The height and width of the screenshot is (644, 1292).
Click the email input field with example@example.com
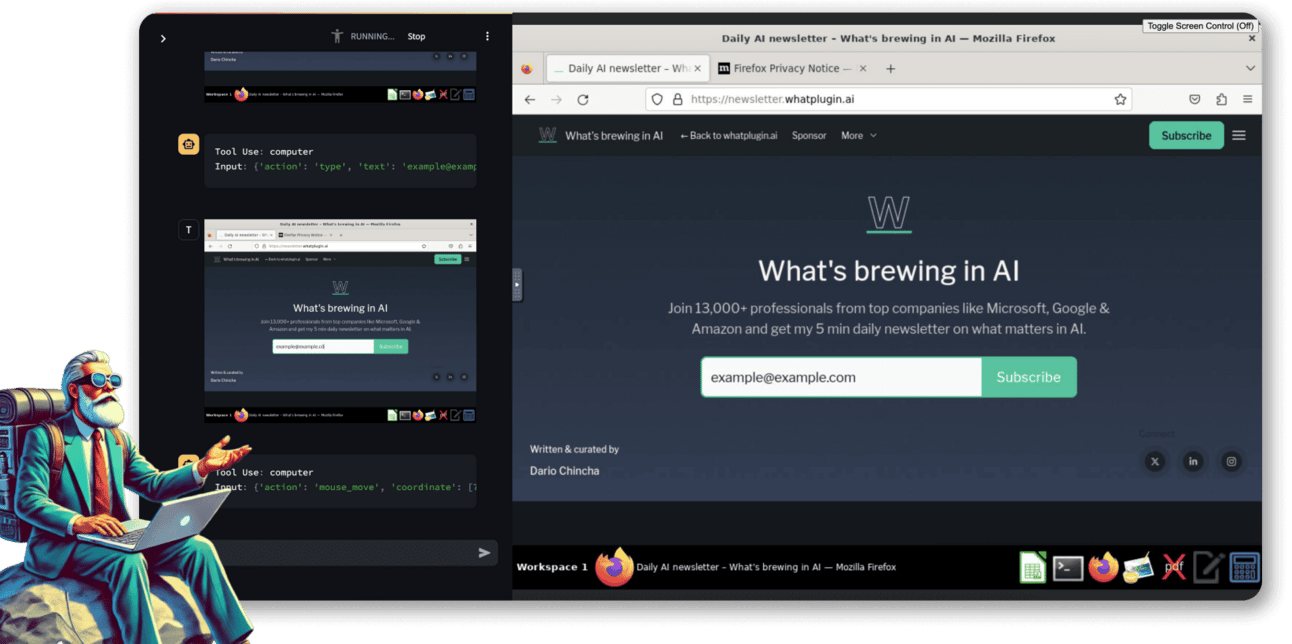point(841,377)
